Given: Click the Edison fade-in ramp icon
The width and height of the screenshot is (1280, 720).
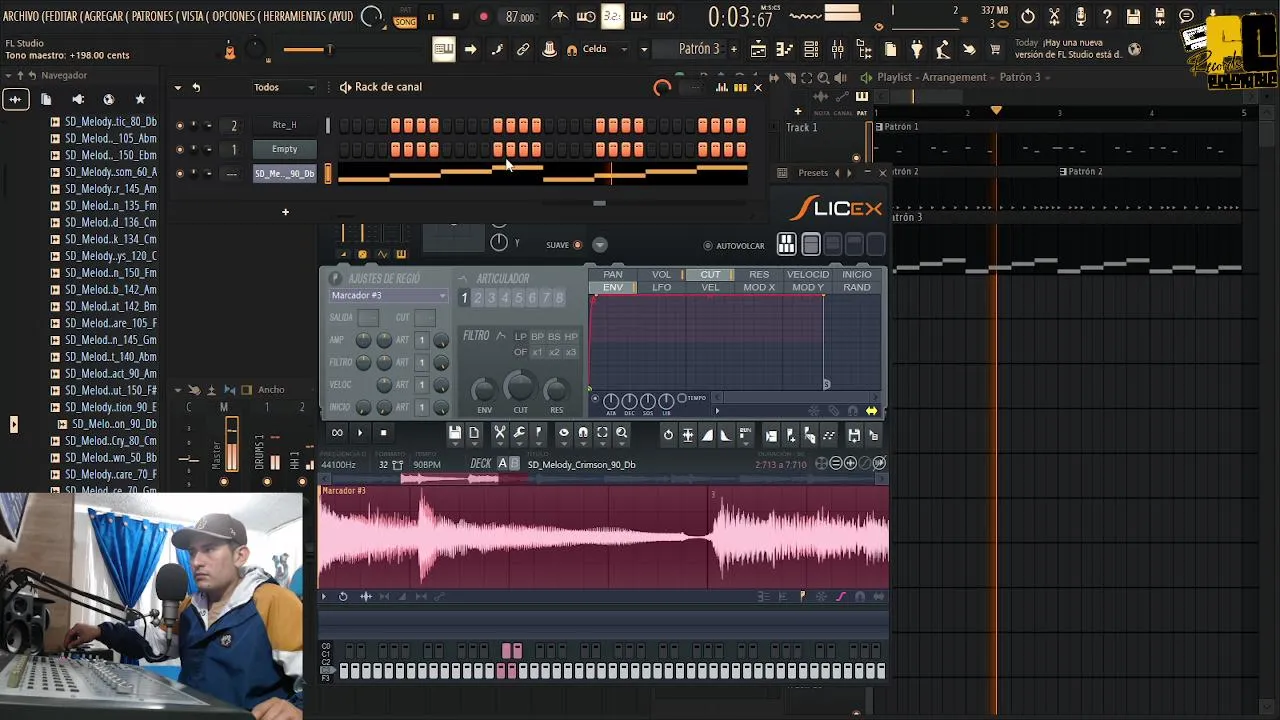Looking at the screenshot, I should [x=708, y=434].
